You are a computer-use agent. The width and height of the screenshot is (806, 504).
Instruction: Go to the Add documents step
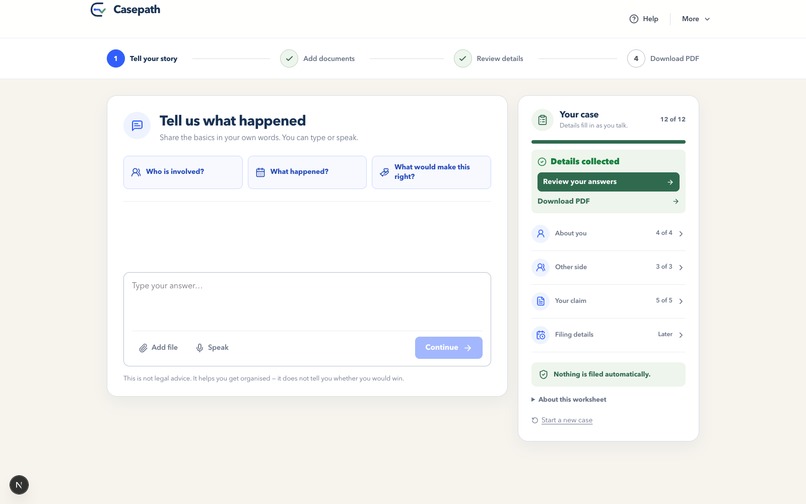[x=318, y=59]
